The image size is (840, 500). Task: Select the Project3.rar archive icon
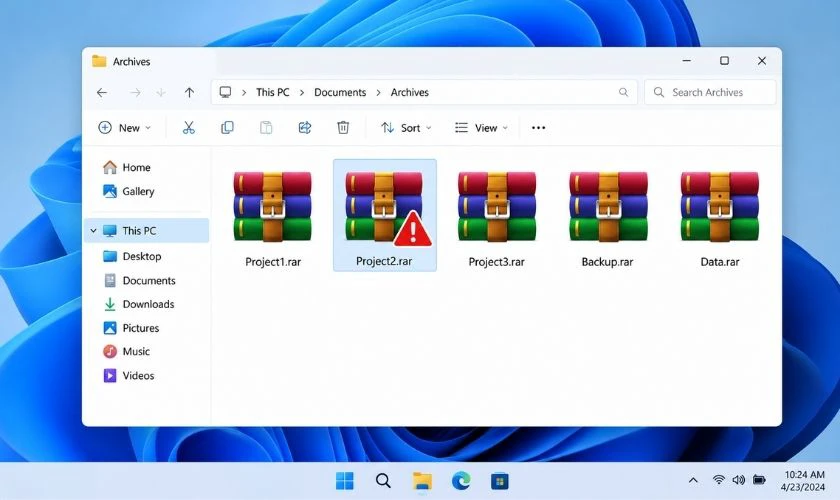click(x=497, y=207)
